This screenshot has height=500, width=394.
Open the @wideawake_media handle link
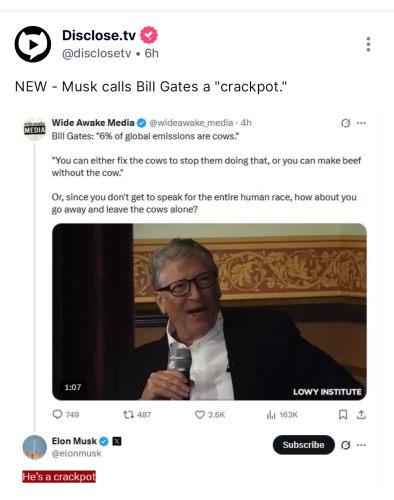[191, 123]
